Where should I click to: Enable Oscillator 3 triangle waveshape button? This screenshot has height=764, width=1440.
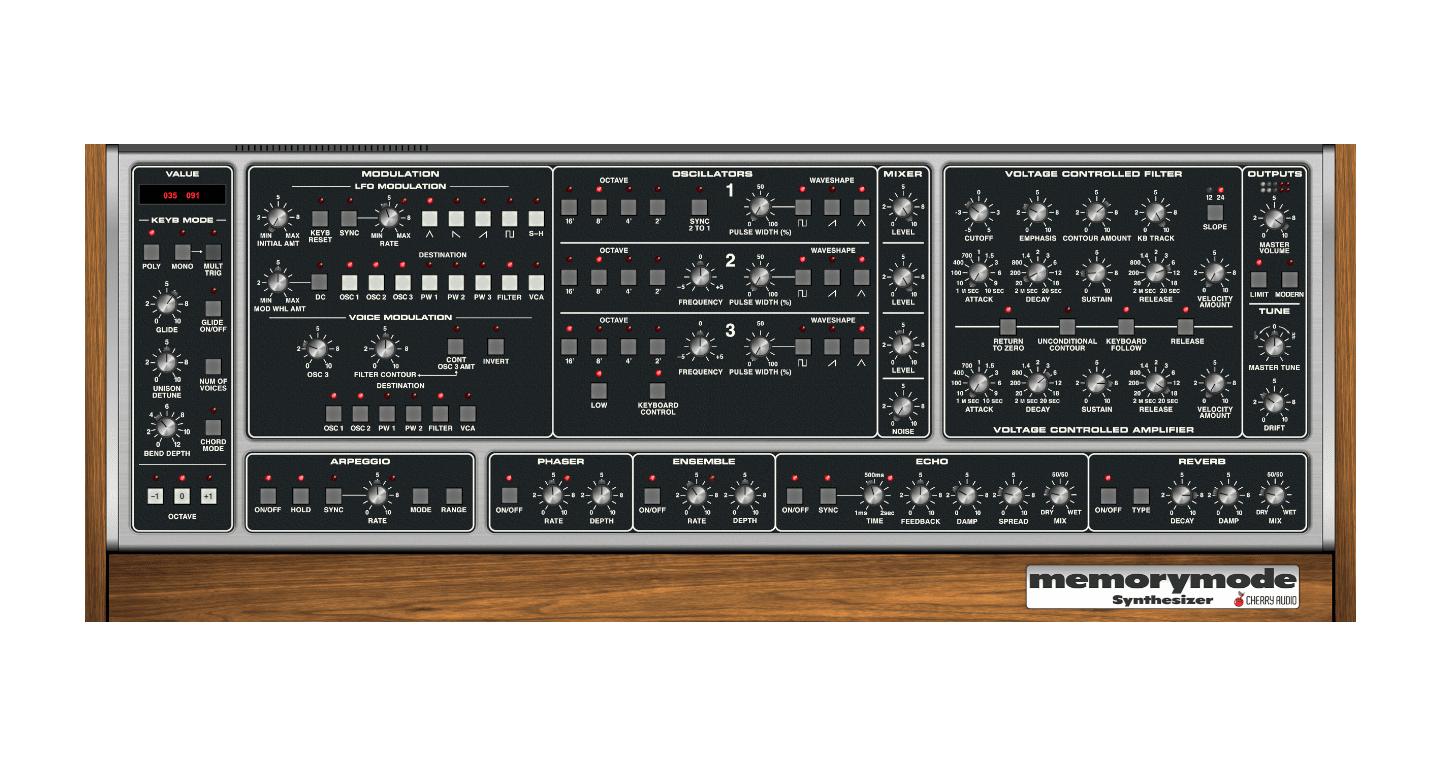pyautogui.click(x=862, y=346)
